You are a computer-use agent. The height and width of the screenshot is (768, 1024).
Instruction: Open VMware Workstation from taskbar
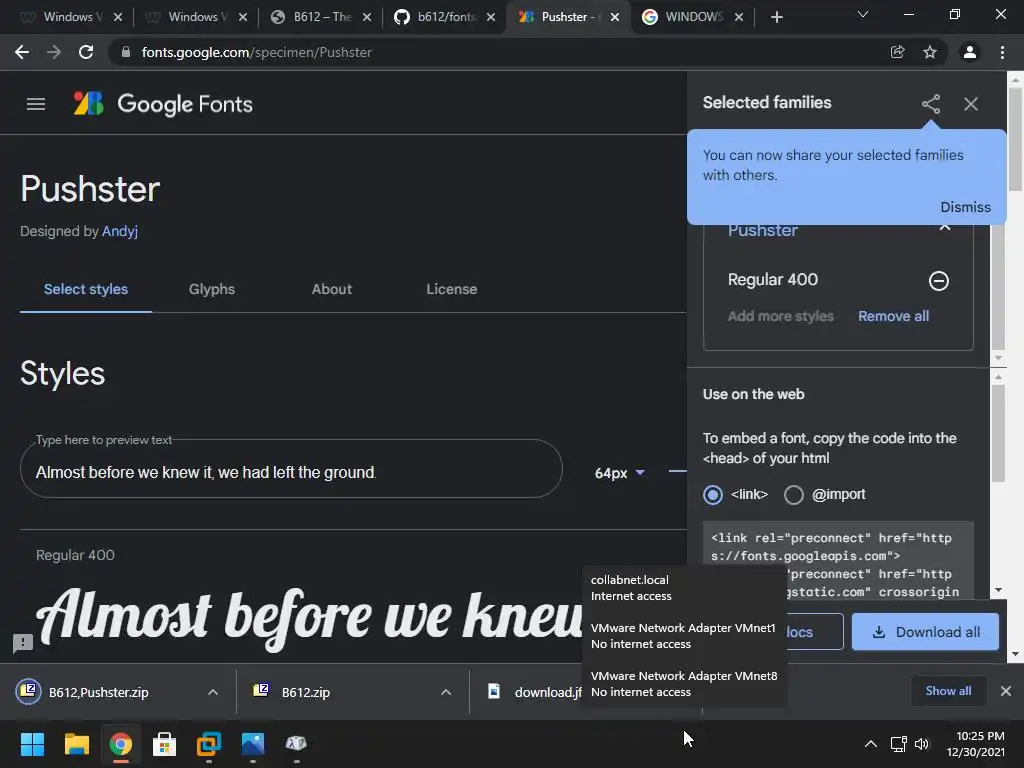coord(209,744)
